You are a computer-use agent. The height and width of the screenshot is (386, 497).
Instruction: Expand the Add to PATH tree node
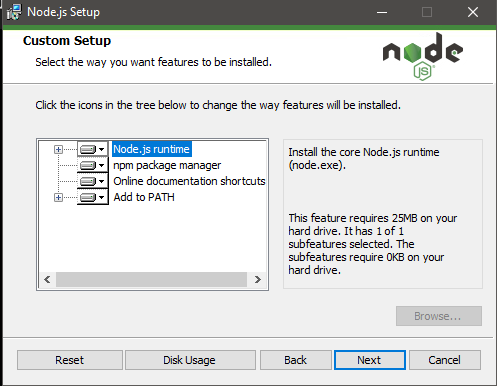click(x=58, y=197)
